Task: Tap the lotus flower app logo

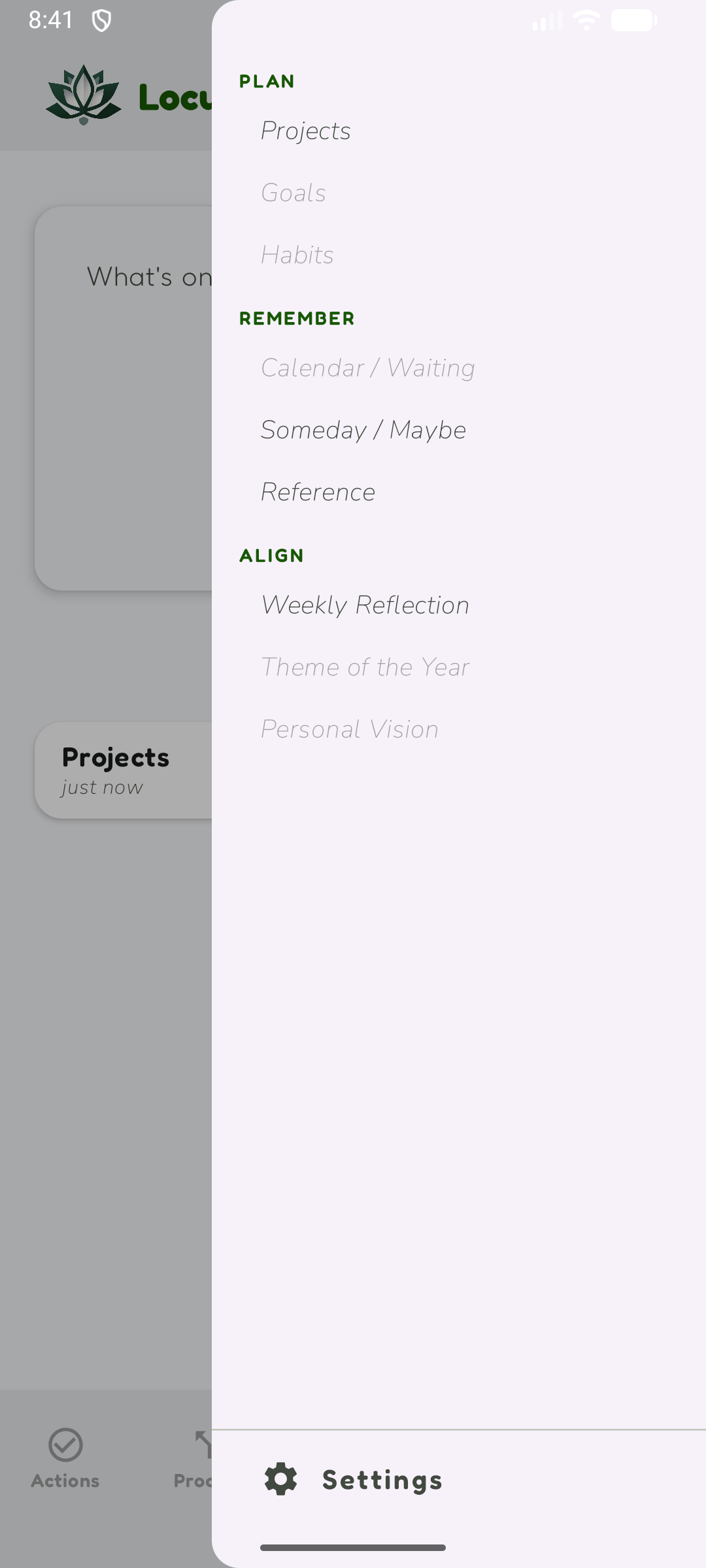Action: [84, 95]
